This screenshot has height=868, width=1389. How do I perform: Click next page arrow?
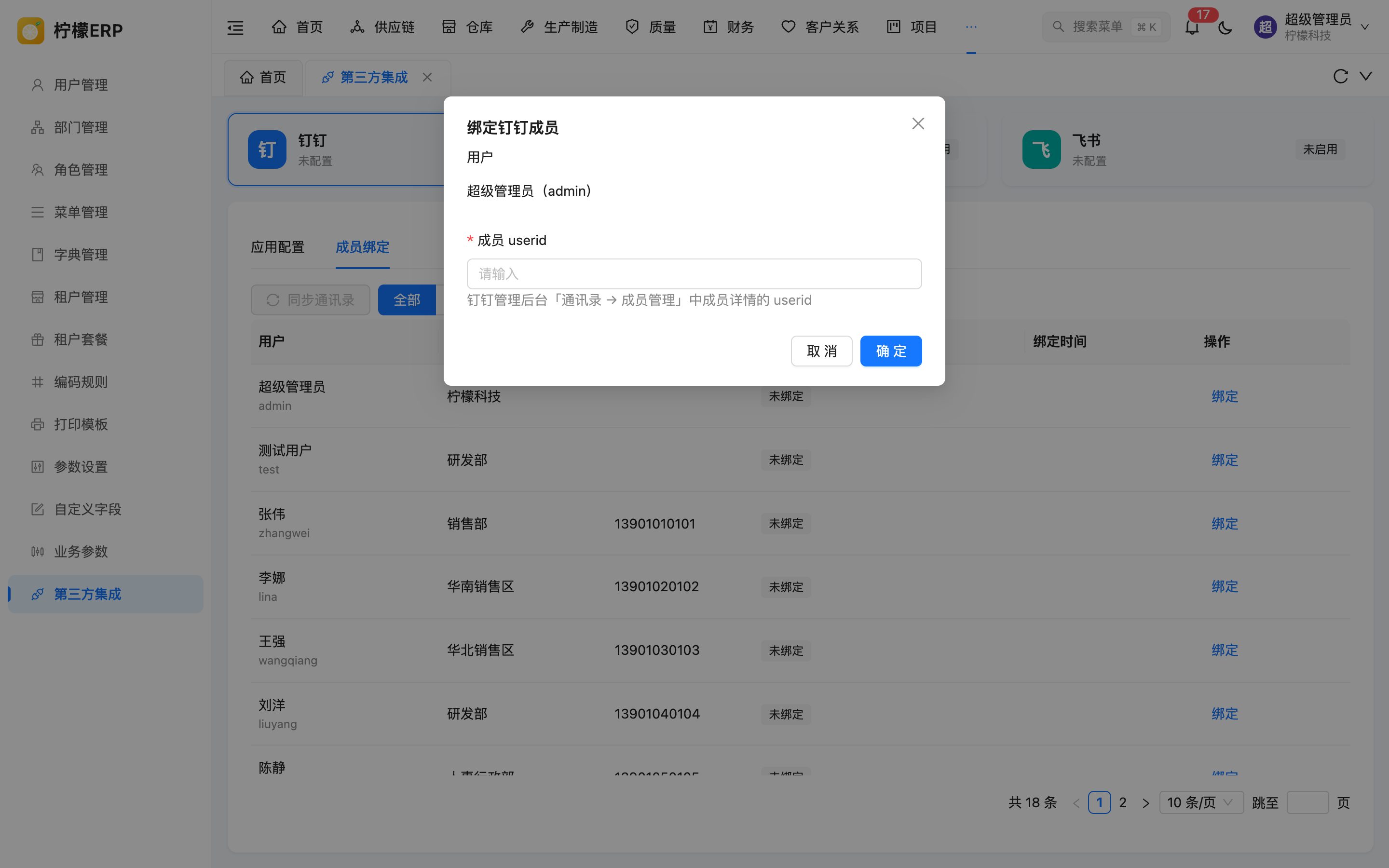[1145, 802]
